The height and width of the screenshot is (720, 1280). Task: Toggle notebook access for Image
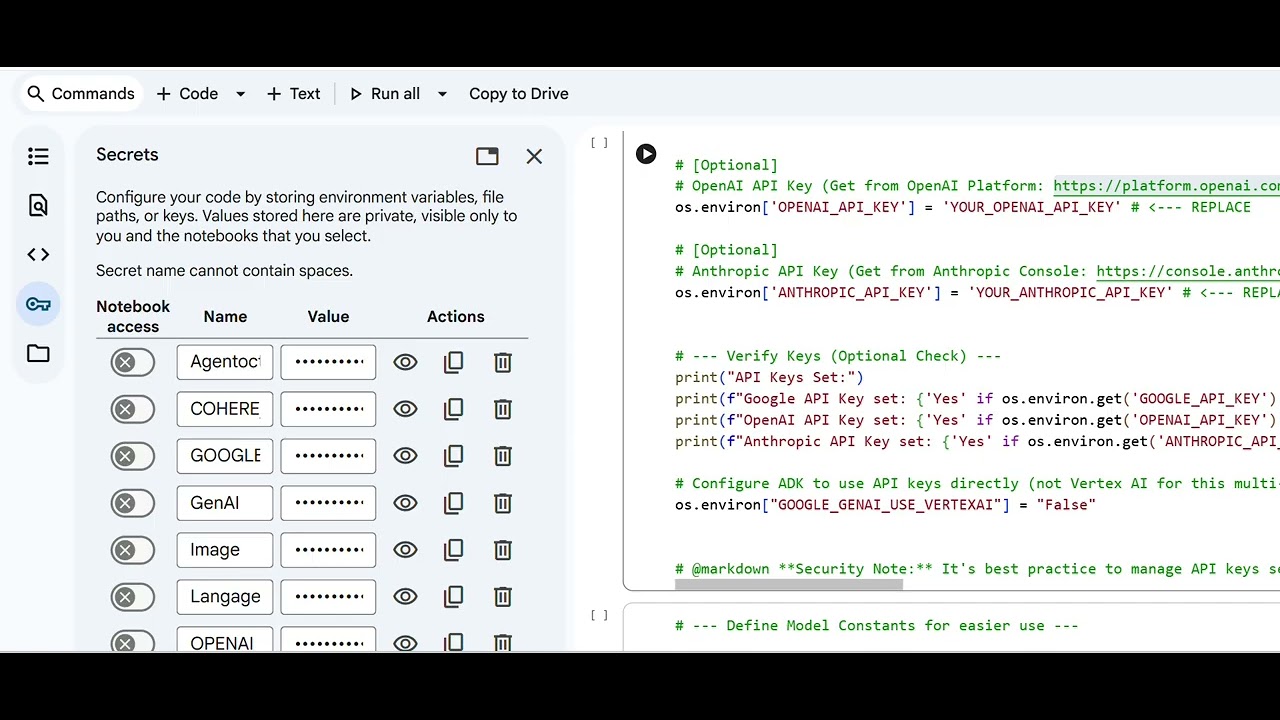(x=133, y=550)
